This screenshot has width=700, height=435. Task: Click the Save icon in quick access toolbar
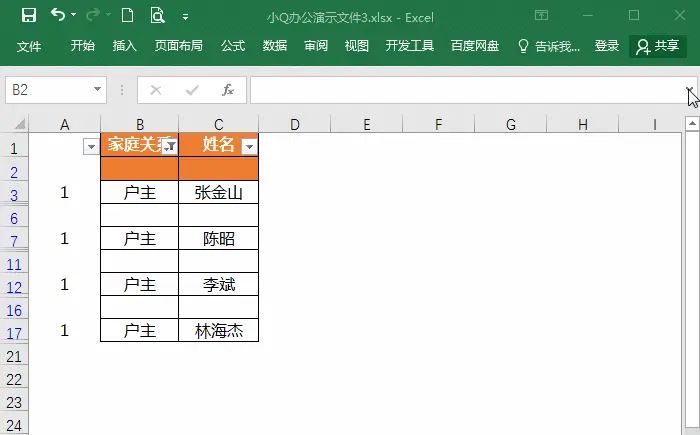point(29,16)
